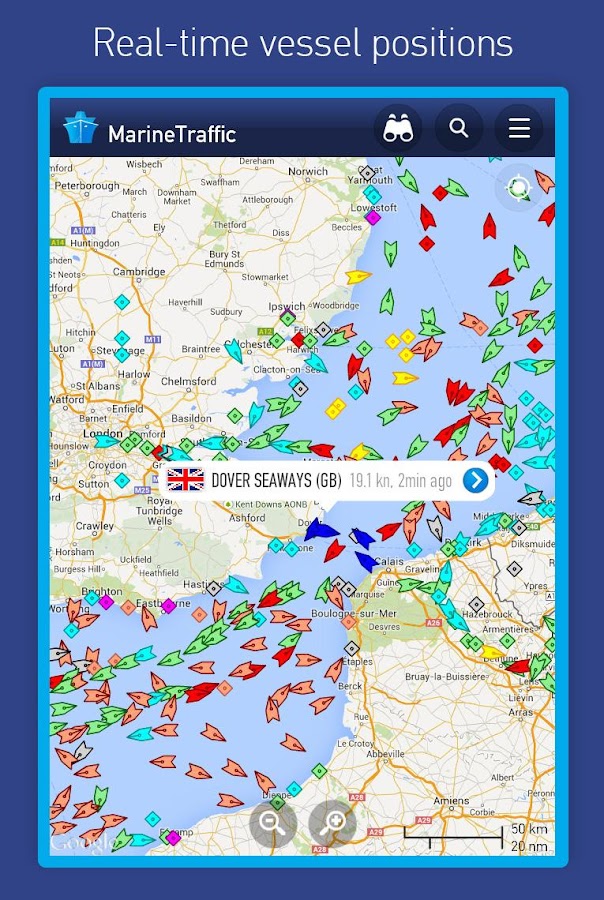Tap the cyan diamond marker near Cambridge
This screenshot has width=604, height=900.
[x=122, y=302]
